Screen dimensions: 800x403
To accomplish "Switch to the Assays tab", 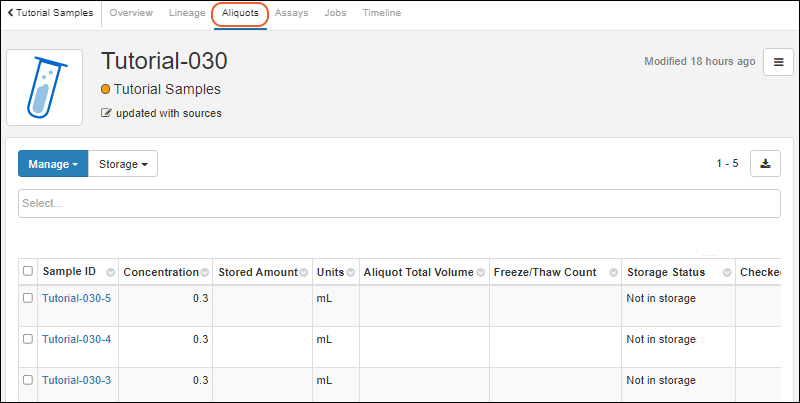I will click(292, 13).
